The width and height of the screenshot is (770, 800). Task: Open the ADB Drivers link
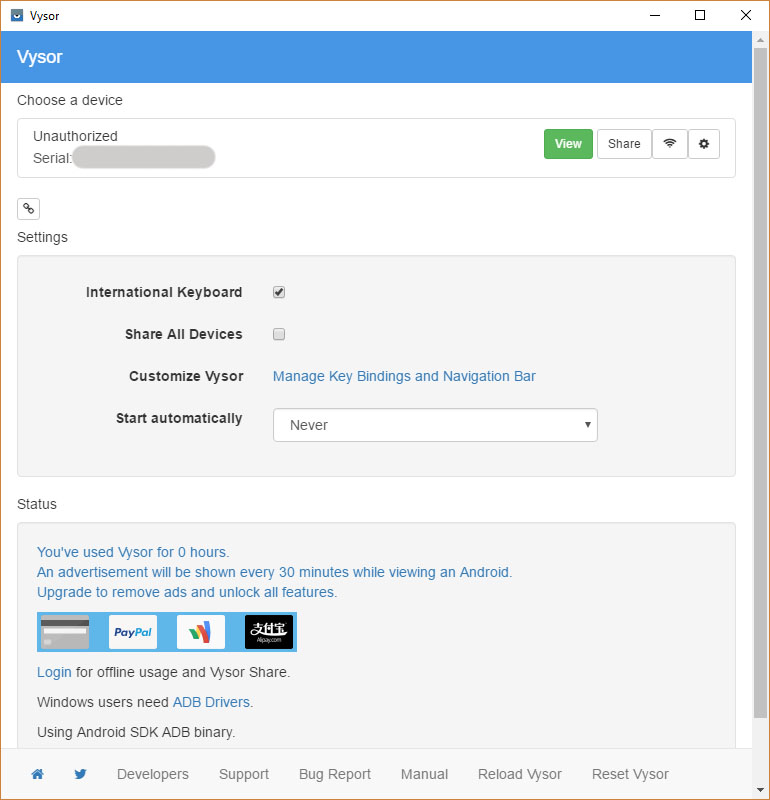click(212, 702)
